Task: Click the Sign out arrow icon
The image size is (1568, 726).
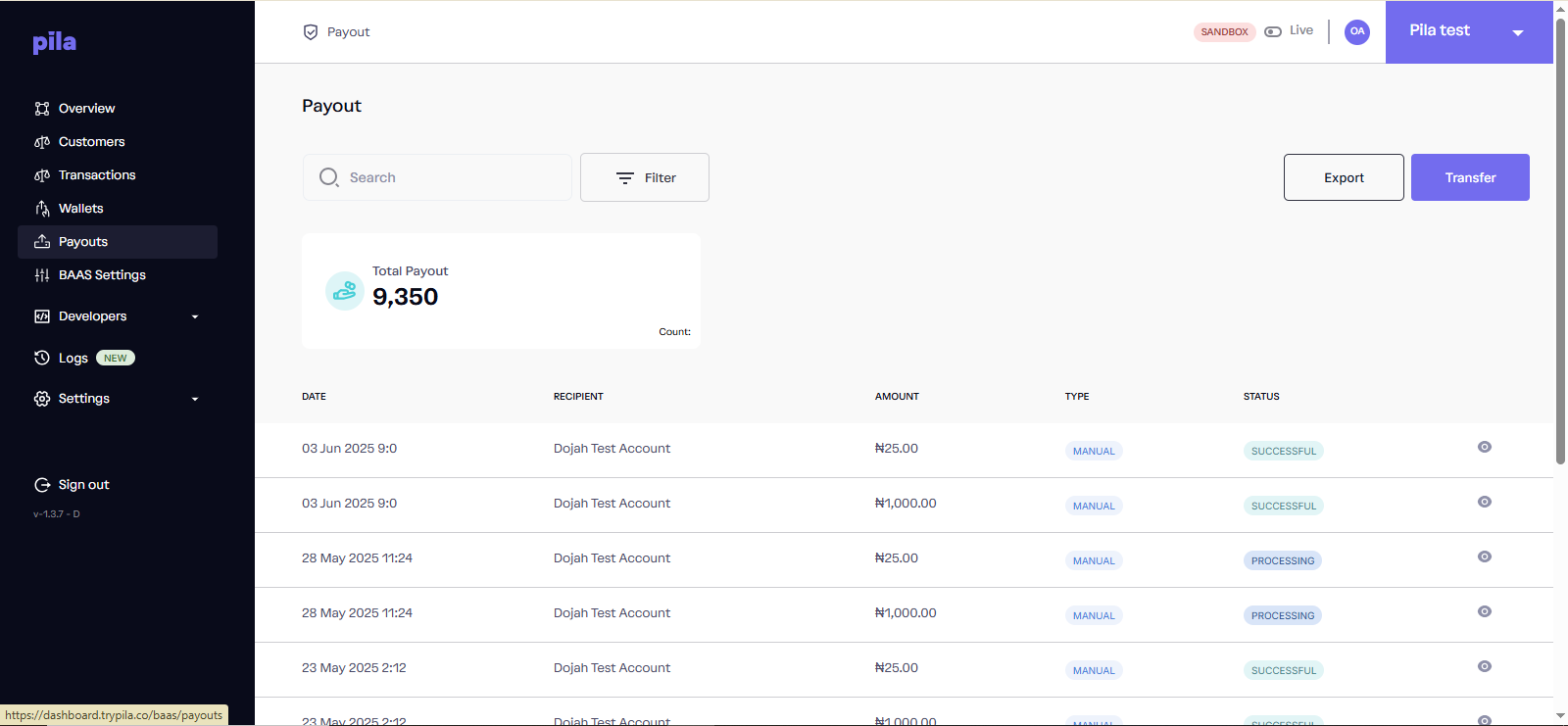Action: [42, 485]
